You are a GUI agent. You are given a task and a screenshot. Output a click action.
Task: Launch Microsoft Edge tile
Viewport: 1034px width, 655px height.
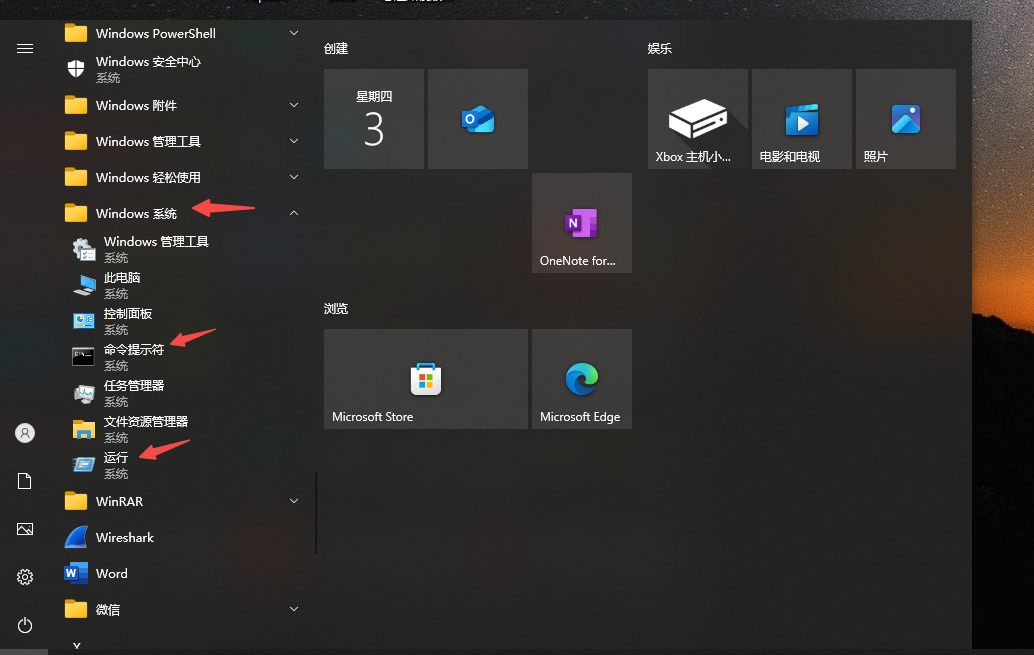pos(581,379)
